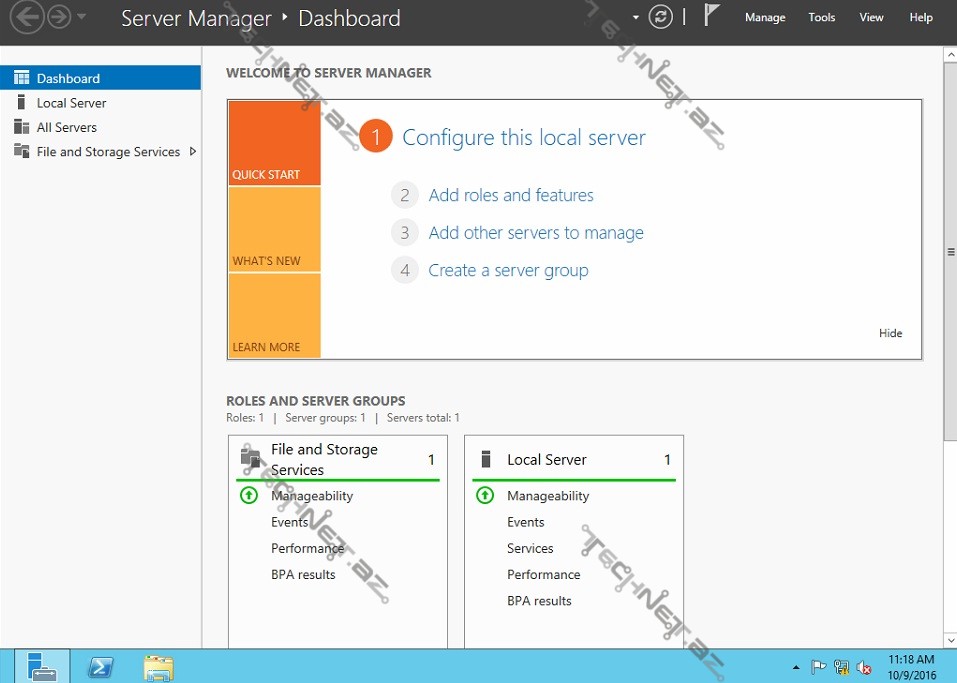The image size is (957, 683).
Task: Select All Servers in the sidebar
Action: [66, 127]
